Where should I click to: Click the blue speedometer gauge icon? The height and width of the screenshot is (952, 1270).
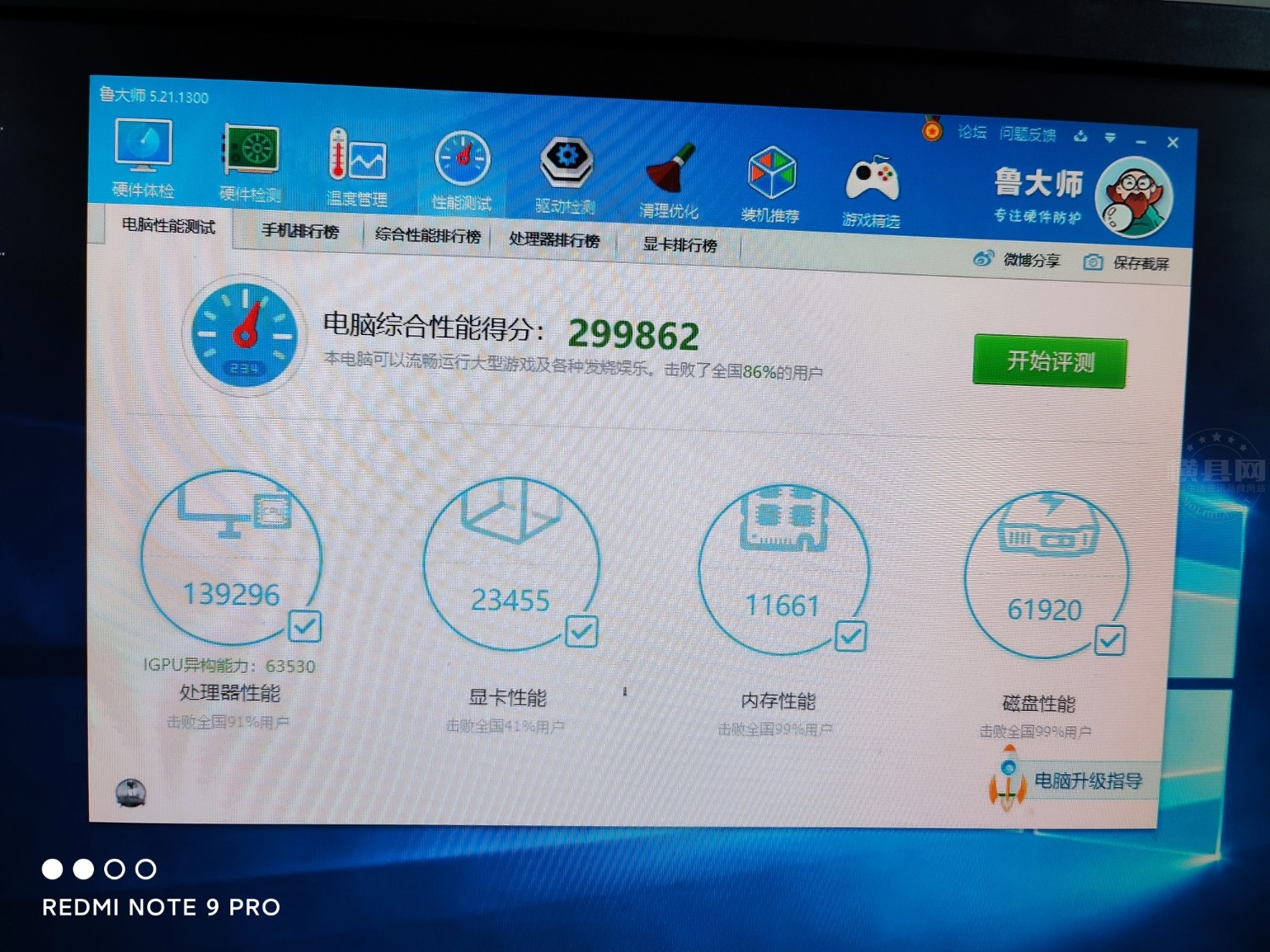pyautogui.click(x=245, y=335)
